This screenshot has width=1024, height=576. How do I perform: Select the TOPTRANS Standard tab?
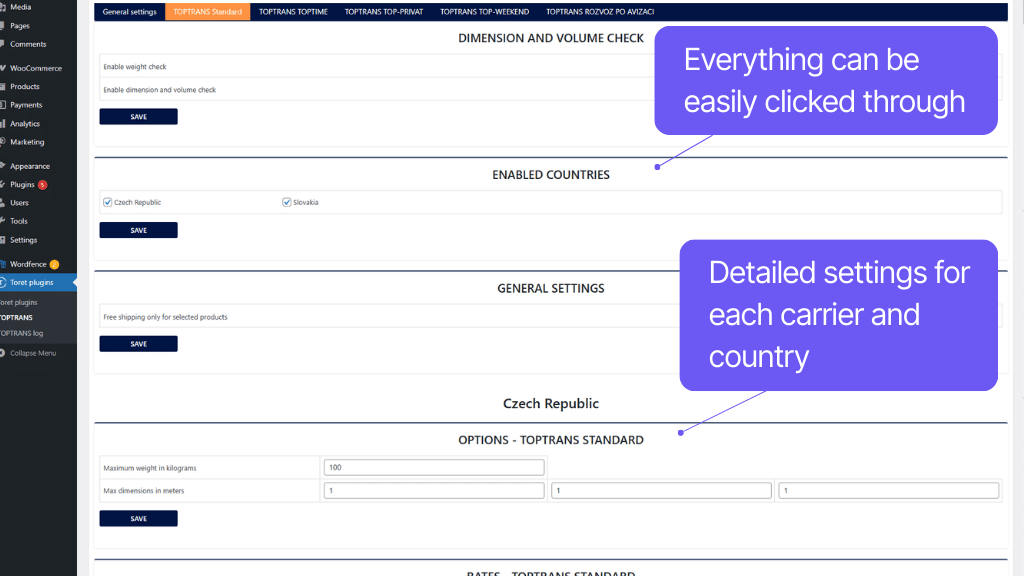[208, 12]
